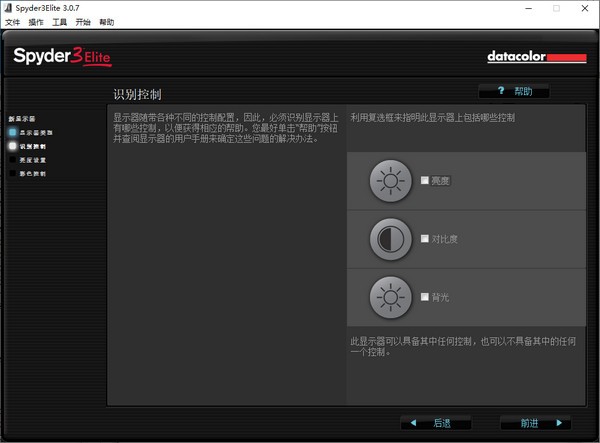Enable the 对比度 checkbox
Viewport: 600px width, 443px height.
pyautogui.click(x=424, y=239)
